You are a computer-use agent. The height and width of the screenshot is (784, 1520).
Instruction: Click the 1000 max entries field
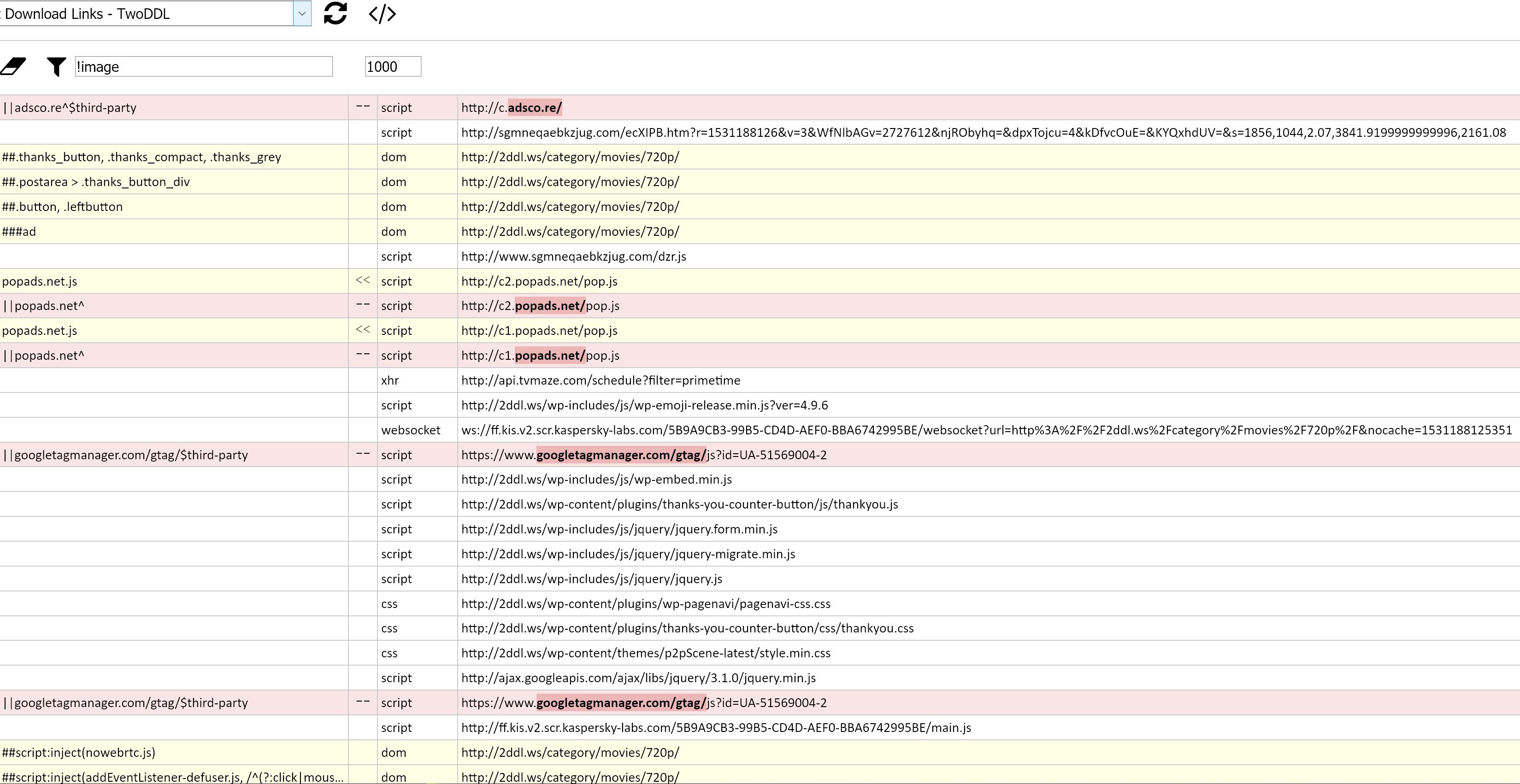pyautogui.click(x=392, y=67)
